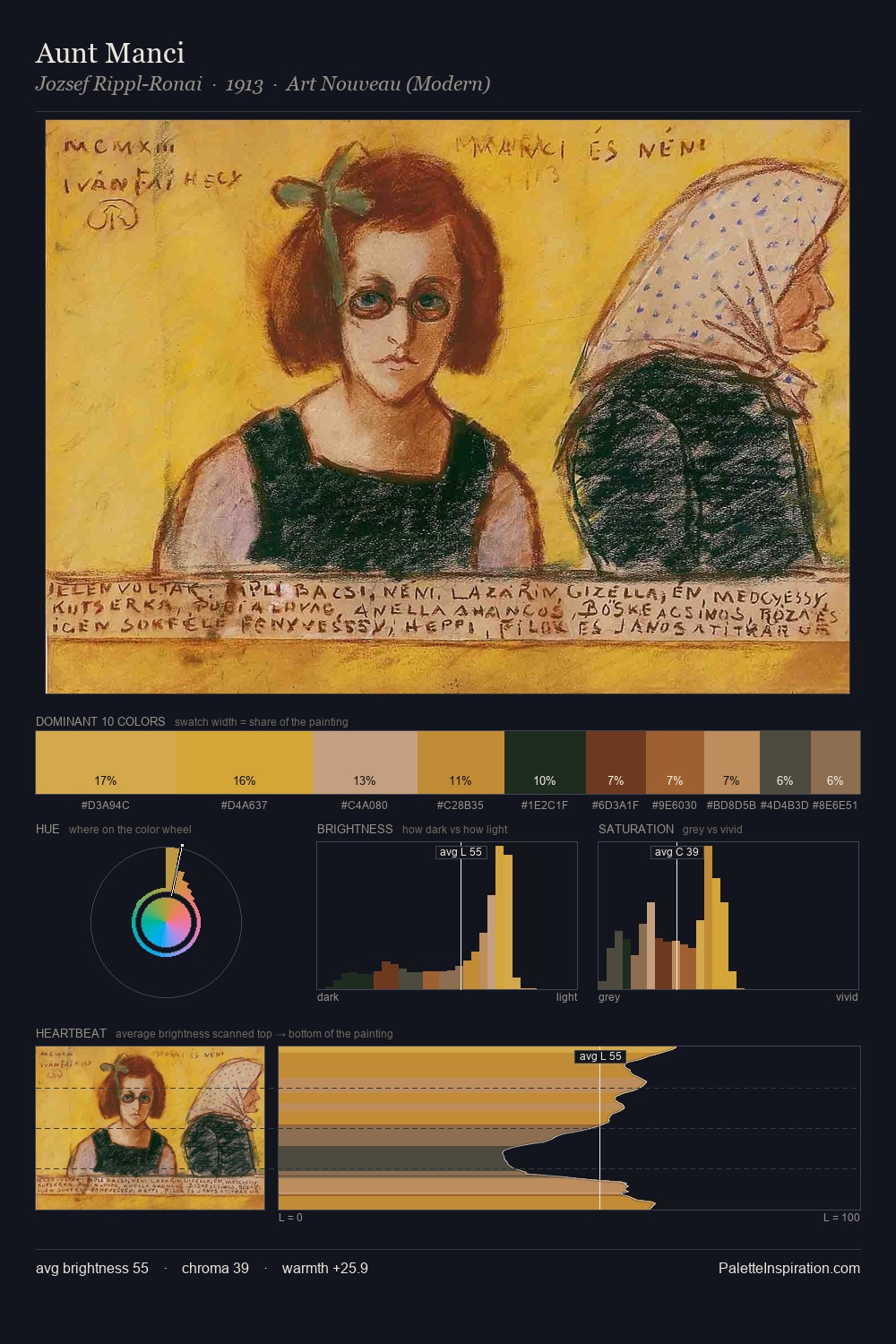The image size is (896, 1344).
Task: Click 'Art Nouveau (Modern)' style label
Action: tap(388, 84)
